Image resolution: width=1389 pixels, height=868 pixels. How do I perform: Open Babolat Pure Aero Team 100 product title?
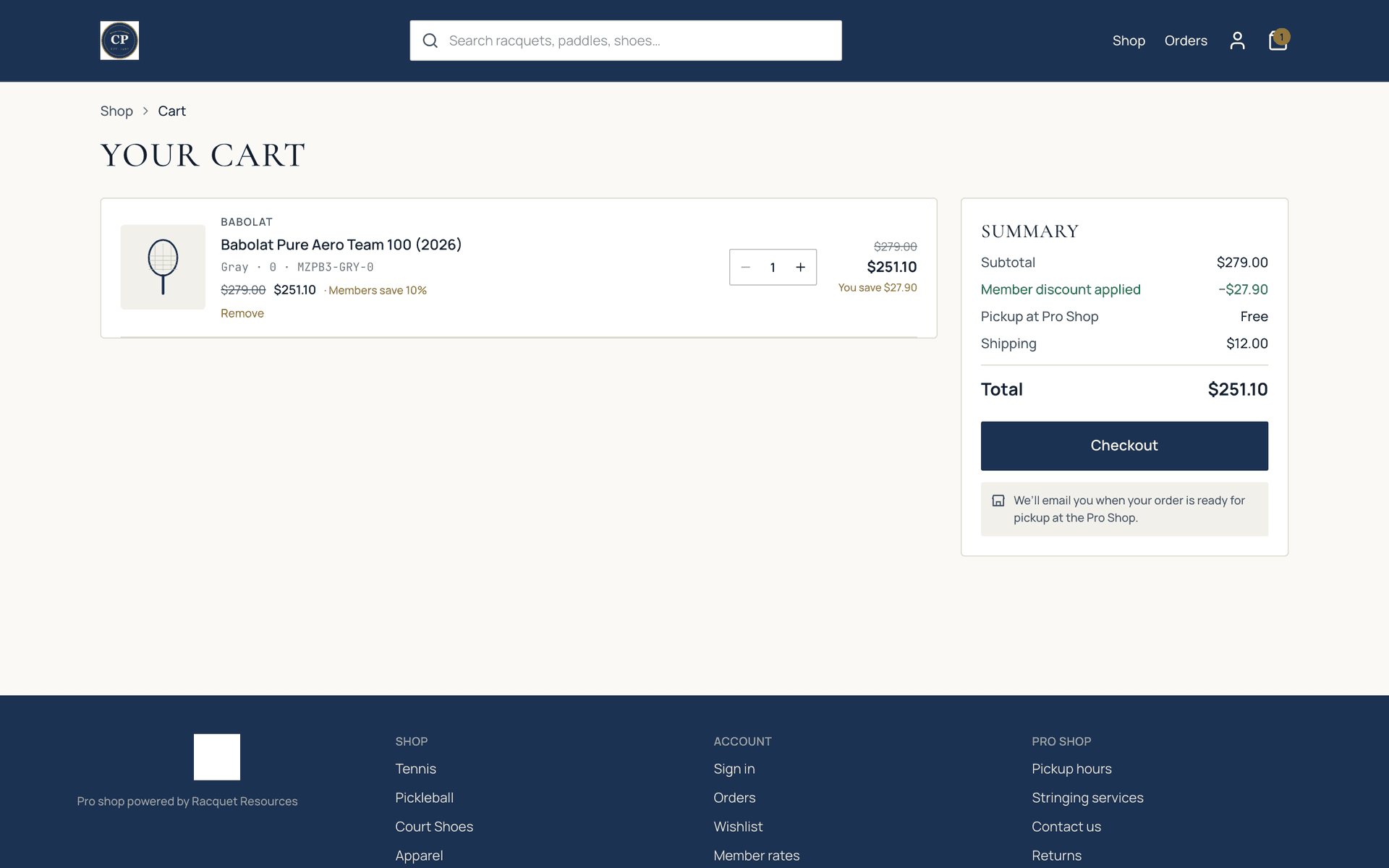coord(341,244)
